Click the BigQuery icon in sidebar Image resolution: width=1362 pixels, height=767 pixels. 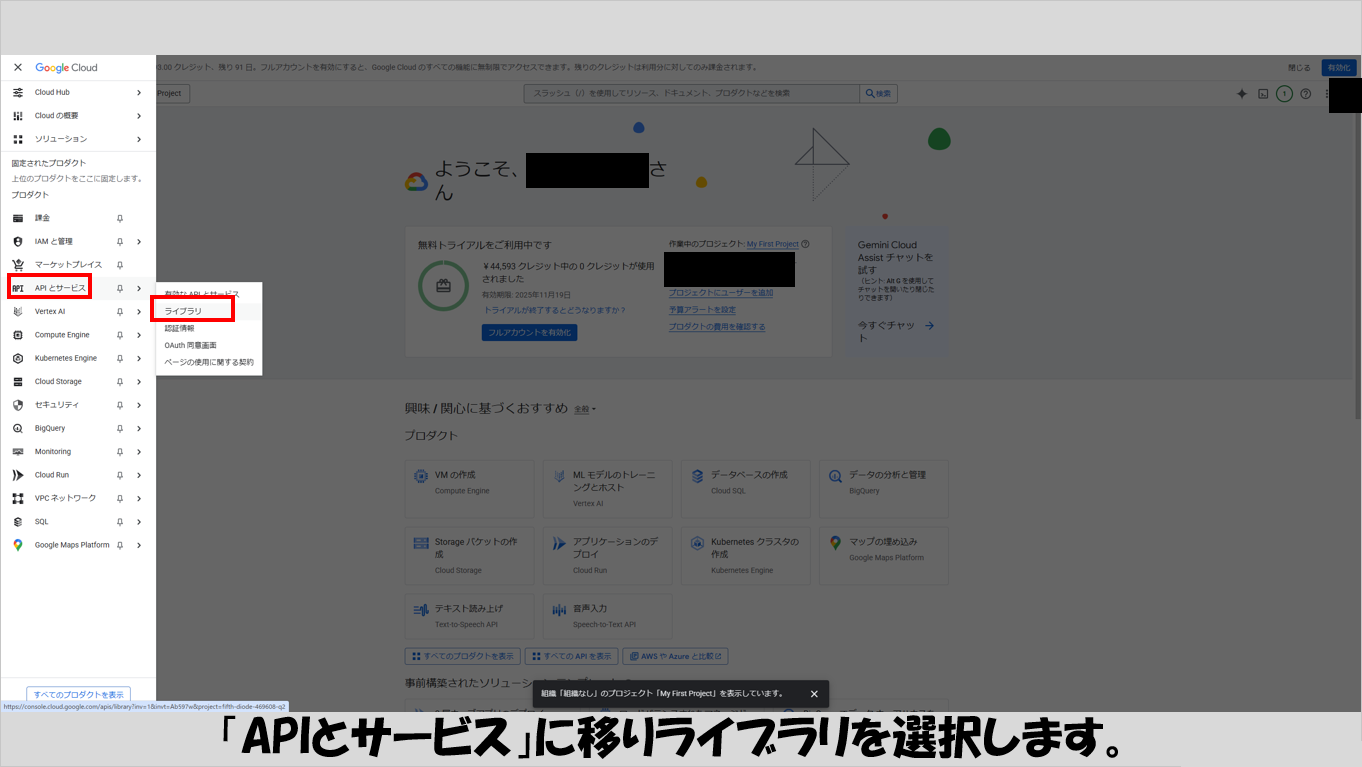(17, 428)
